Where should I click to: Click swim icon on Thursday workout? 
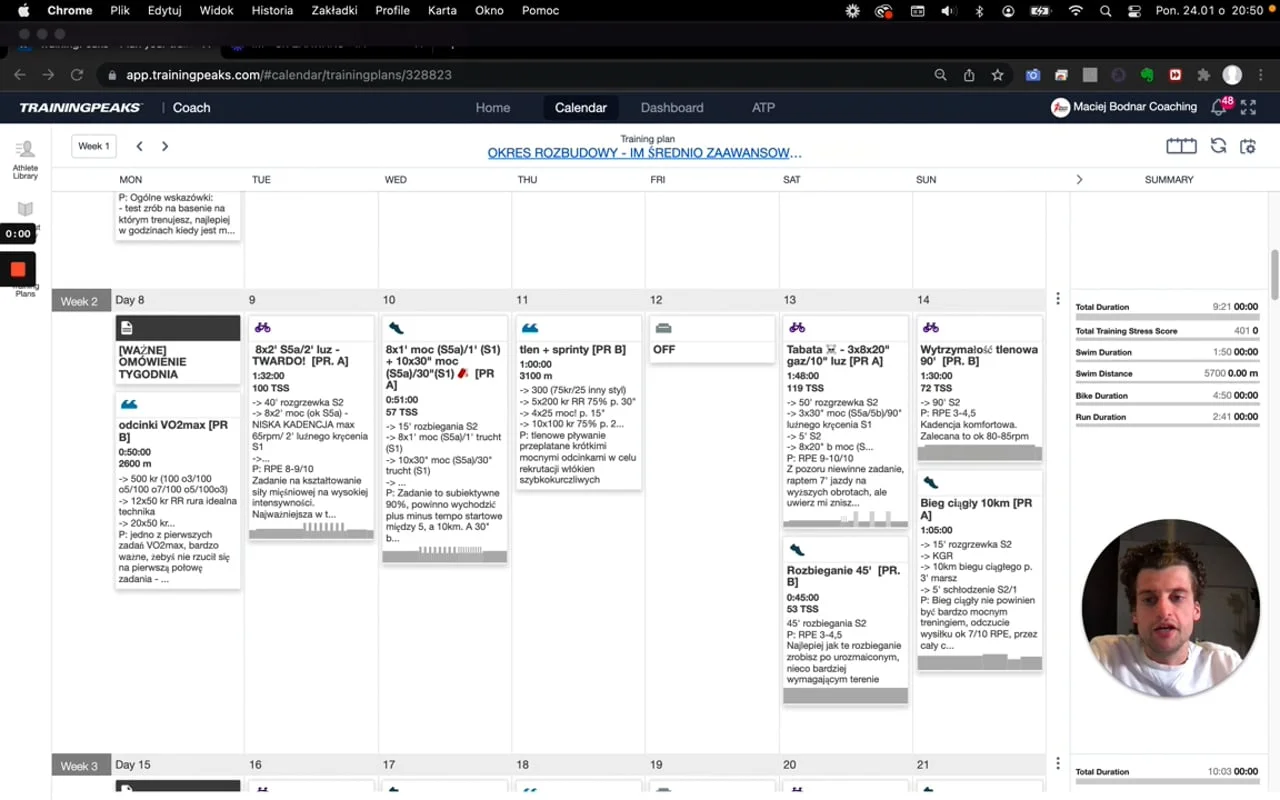(530, 327)
